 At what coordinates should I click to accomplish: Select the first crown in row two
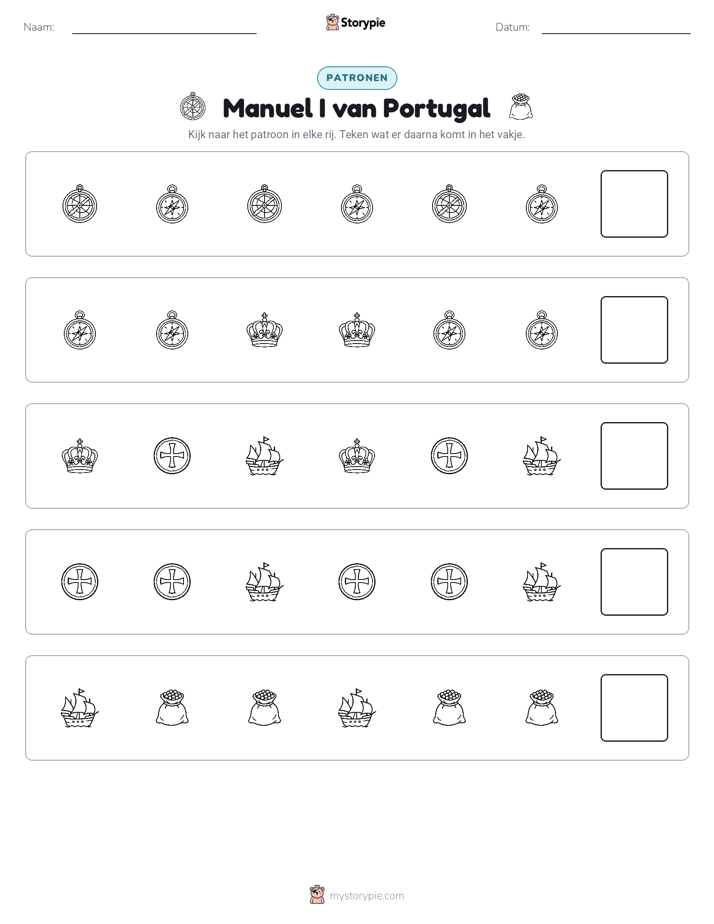click(x=265, y=330)
